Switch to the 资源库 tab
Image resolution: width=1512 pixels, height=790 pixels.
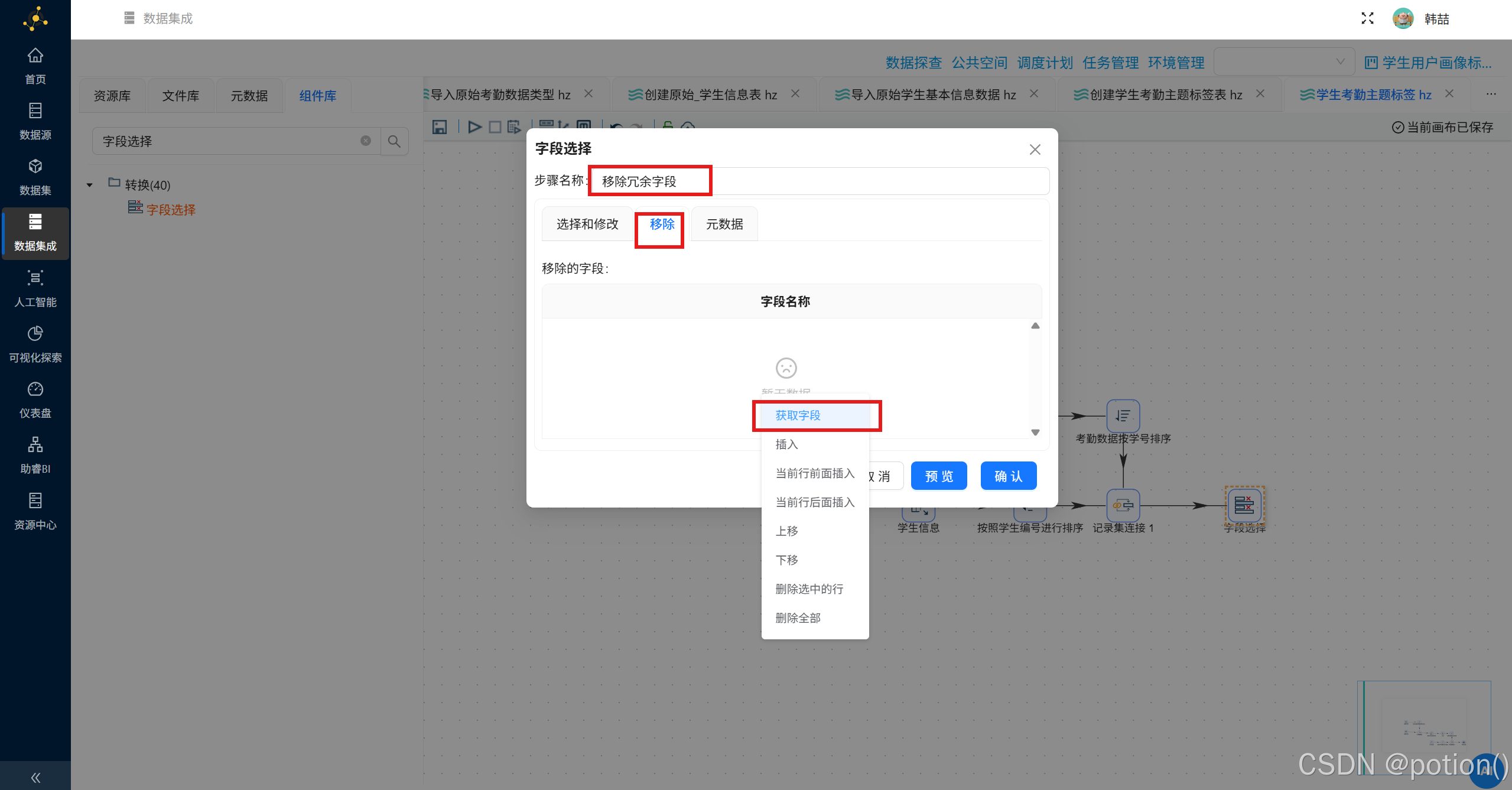click(x=112, y=96)
